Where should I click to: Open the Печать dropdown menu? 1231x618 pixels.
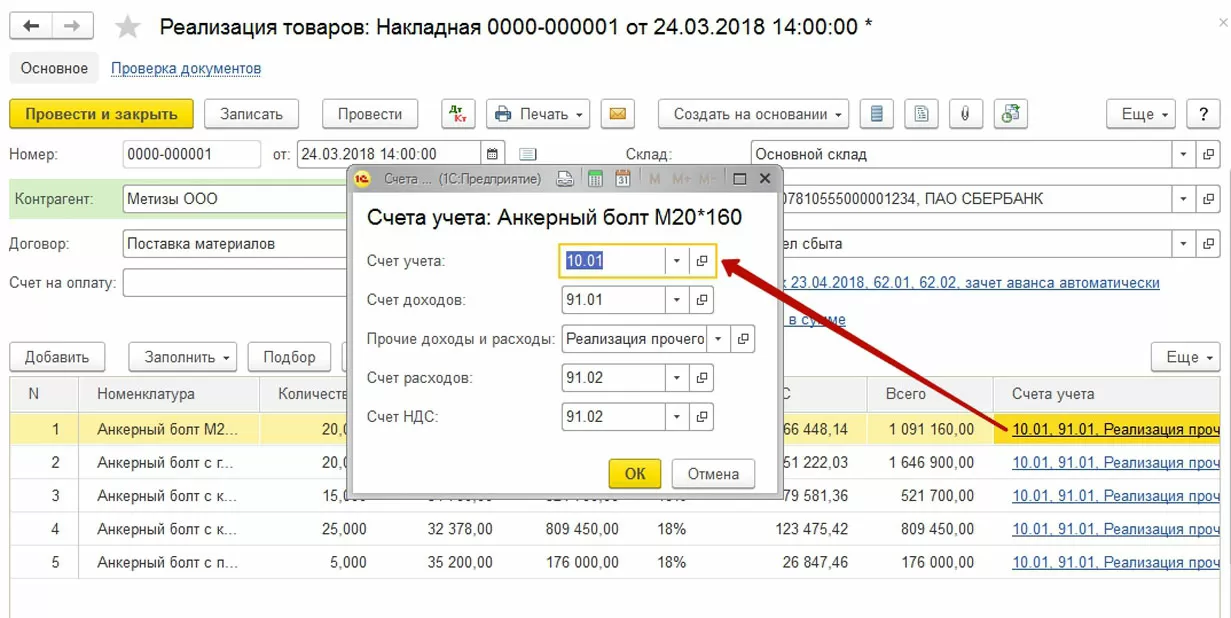point(538,114)
